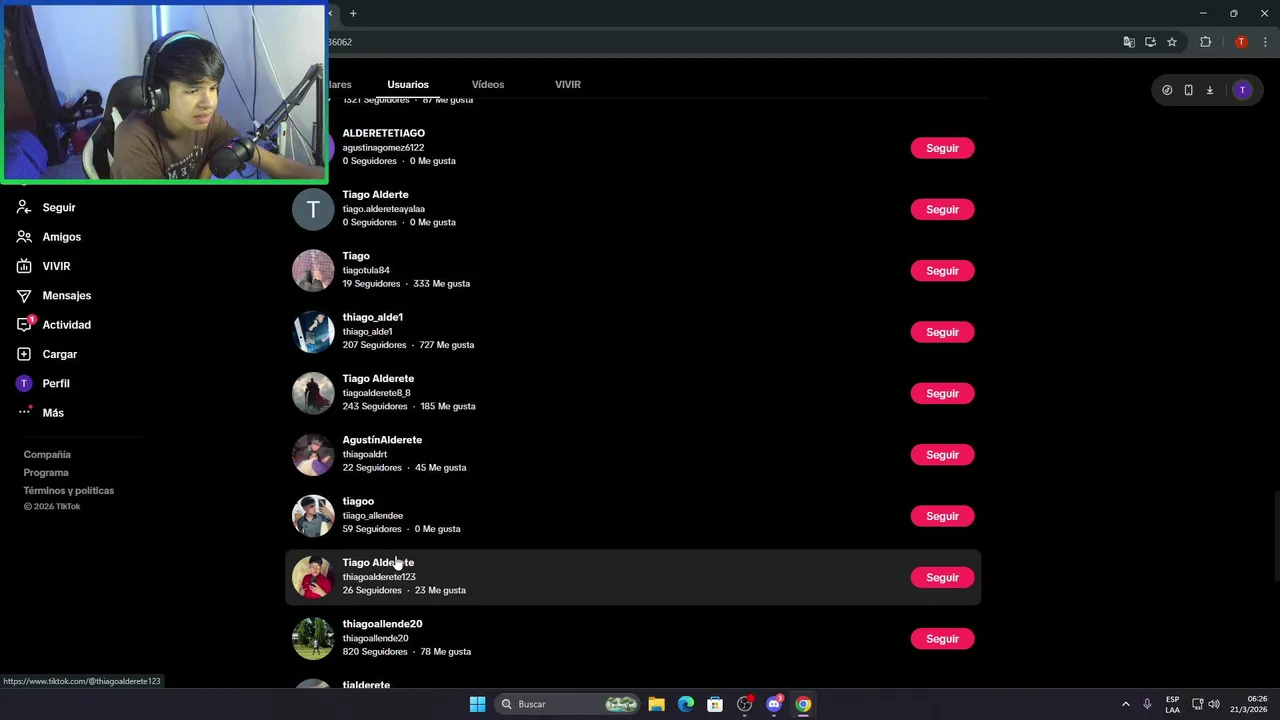Show hidden system tray icons
The image size is (1280, 720).
pyautogui.click(x=1125, y=704)
